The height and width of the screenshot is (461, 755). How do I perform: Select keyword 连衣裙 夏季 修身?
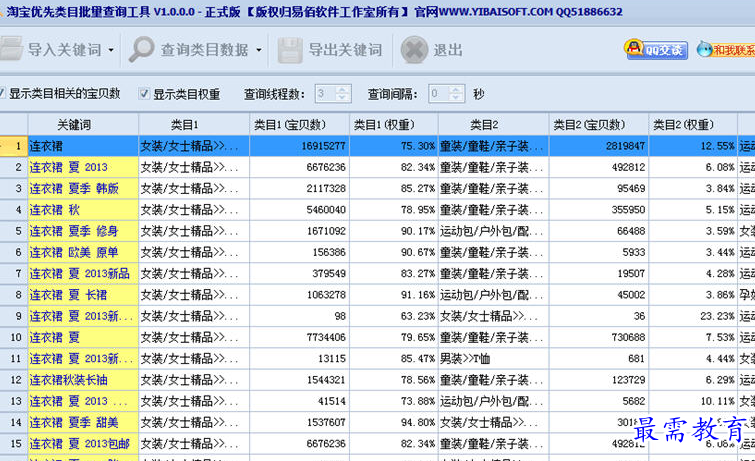[x=83, y=231]
